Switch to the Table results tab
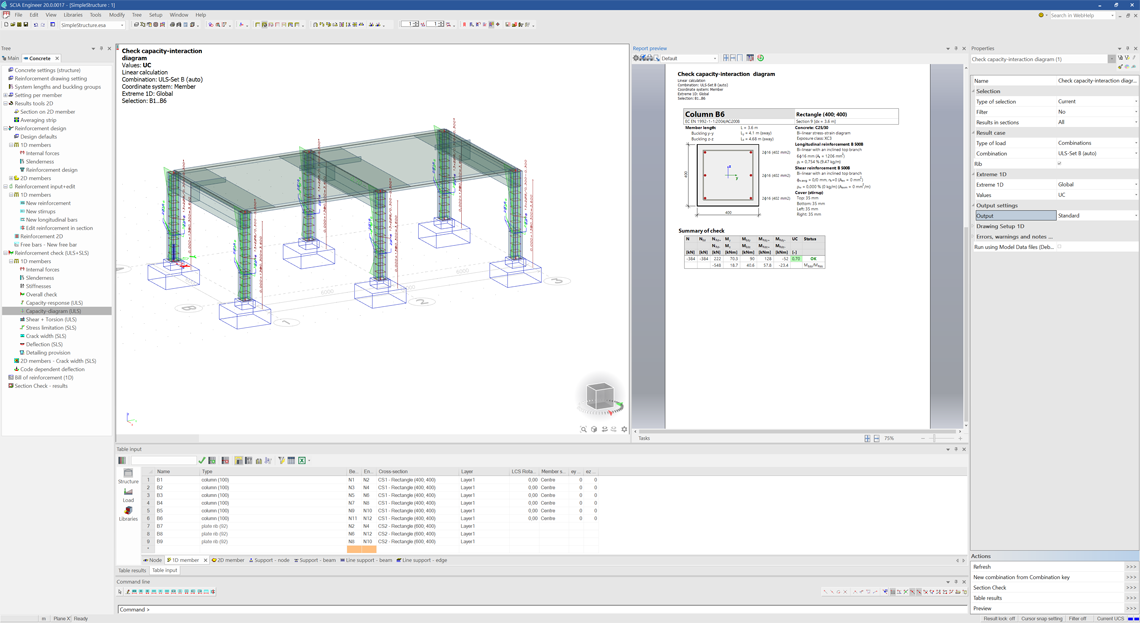The image size is (1140, 623). point(132,570)
